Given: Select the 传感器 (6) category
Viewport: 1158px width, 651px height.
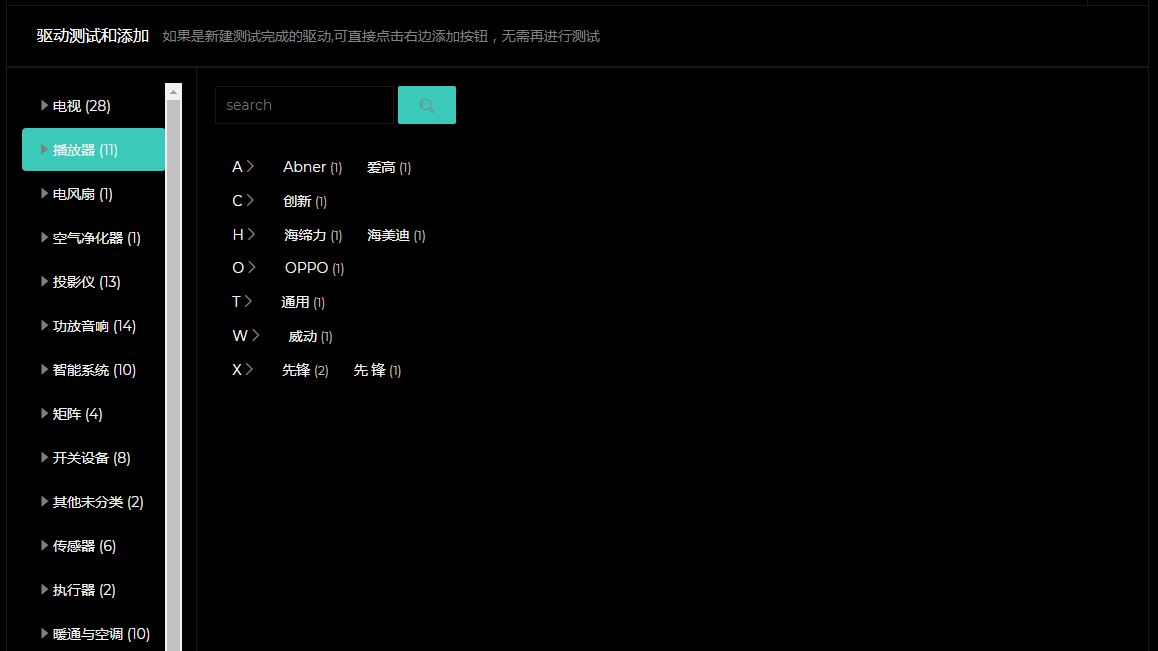Looking at the screenshot, I should click(x=84, y=546).
